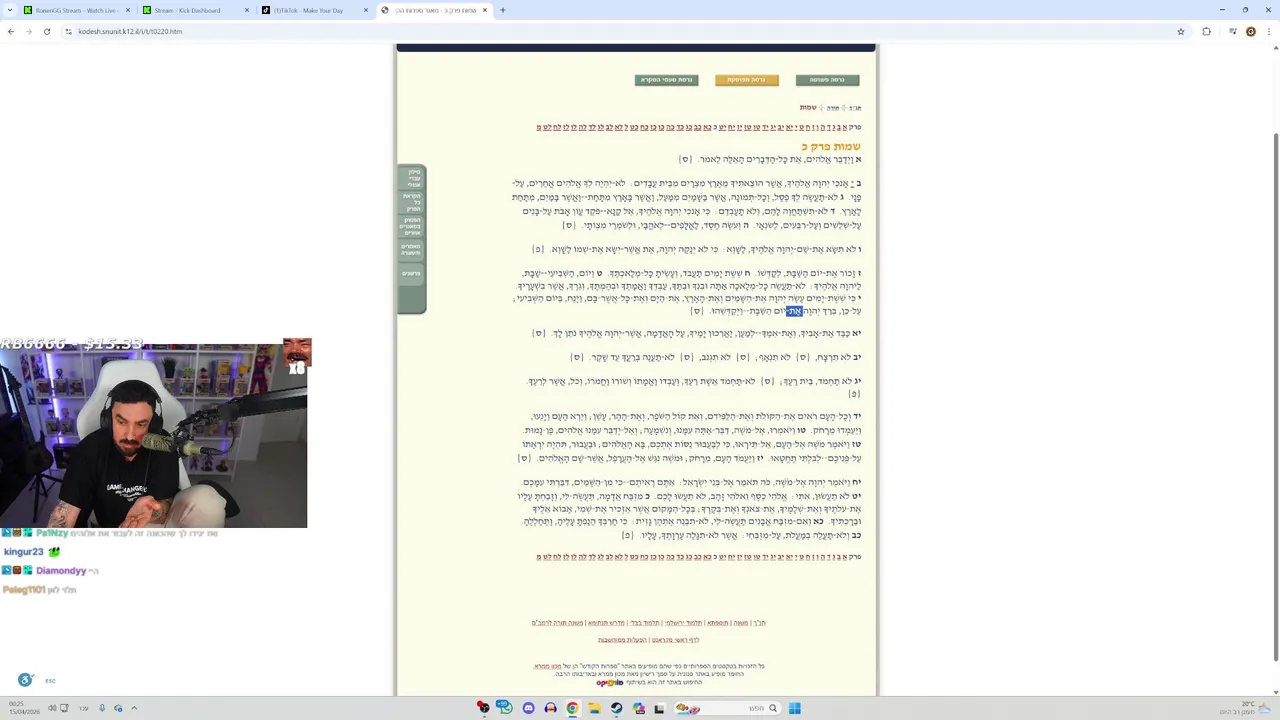Open the הקראת כל הפרק sidebar button
This screenshot has width=1280, height=720.
tap(412, 202)
